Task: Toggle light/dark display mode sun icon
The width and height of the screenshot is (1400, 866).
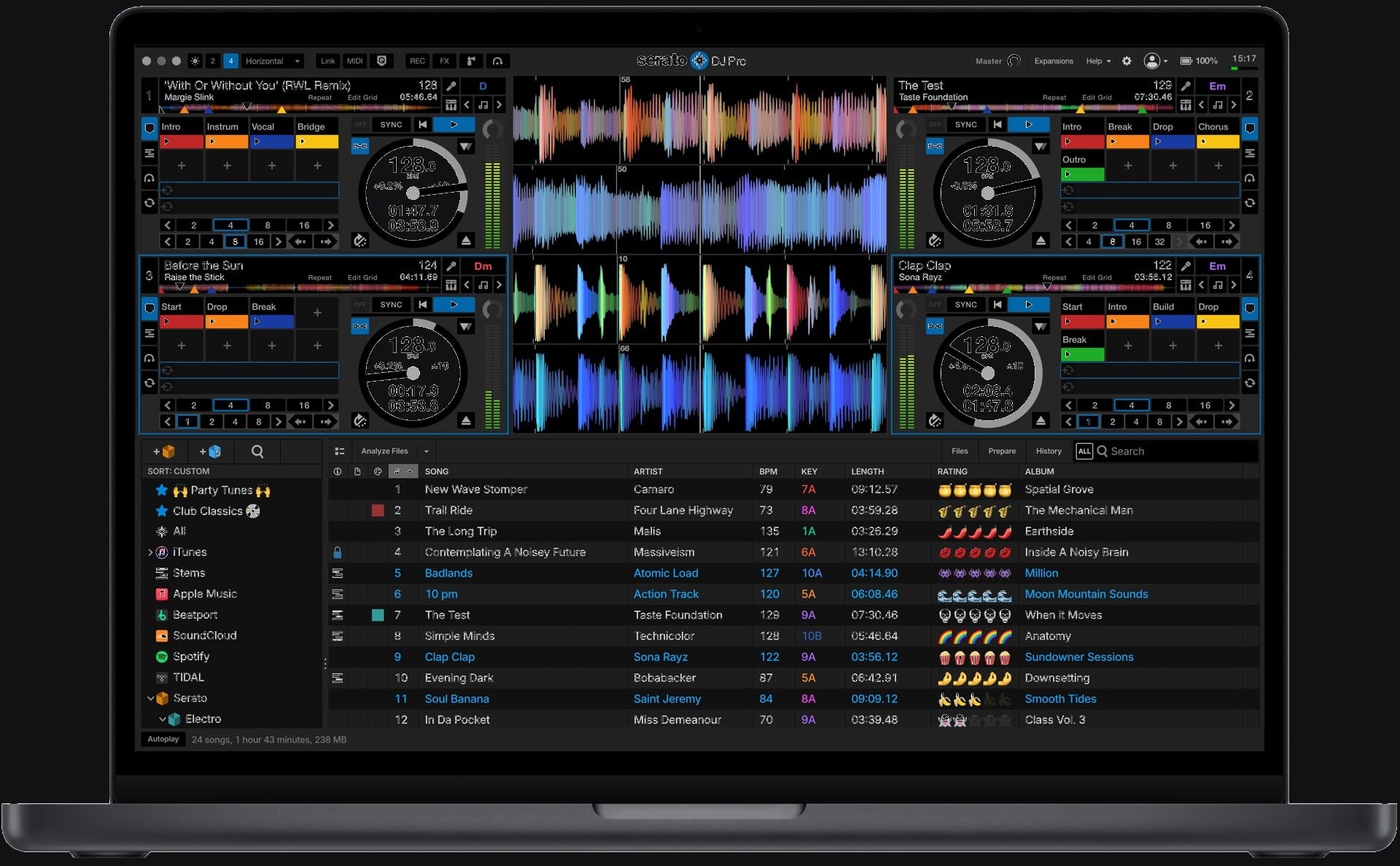Action: [195, 61]
